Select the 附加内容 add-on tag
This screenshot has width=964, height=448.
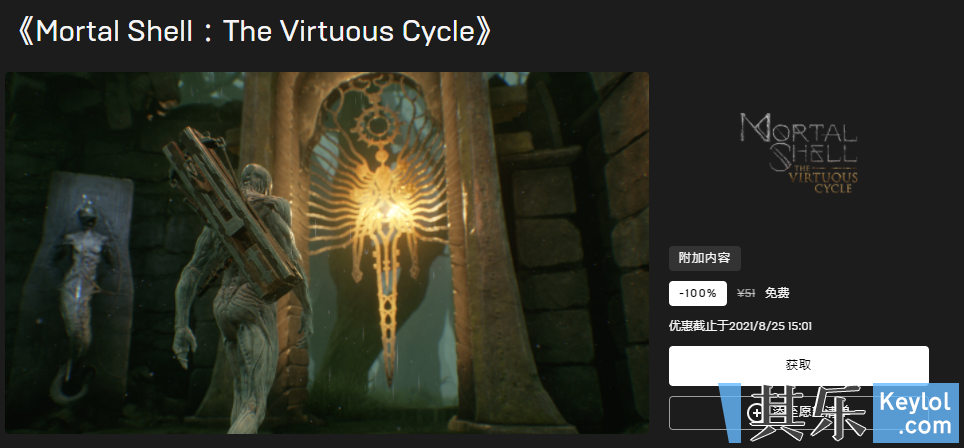click(705, 259)
